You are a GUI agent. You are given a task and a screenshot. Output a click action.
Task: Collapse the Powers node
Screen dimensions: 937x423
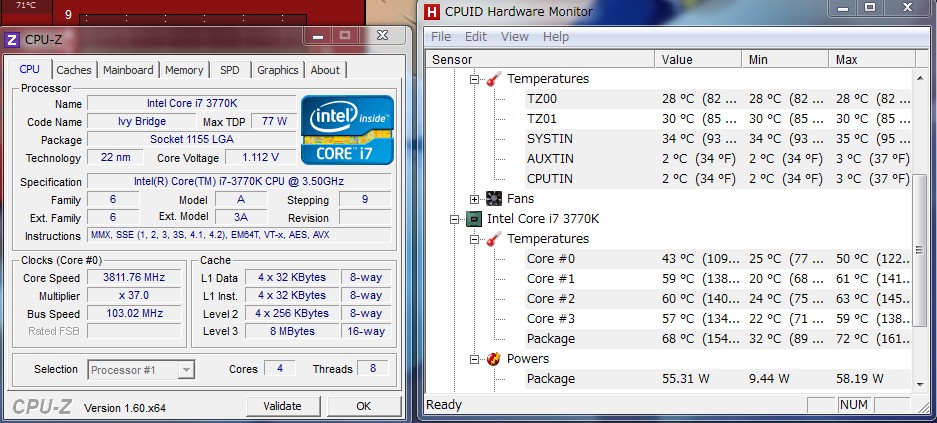474,359
